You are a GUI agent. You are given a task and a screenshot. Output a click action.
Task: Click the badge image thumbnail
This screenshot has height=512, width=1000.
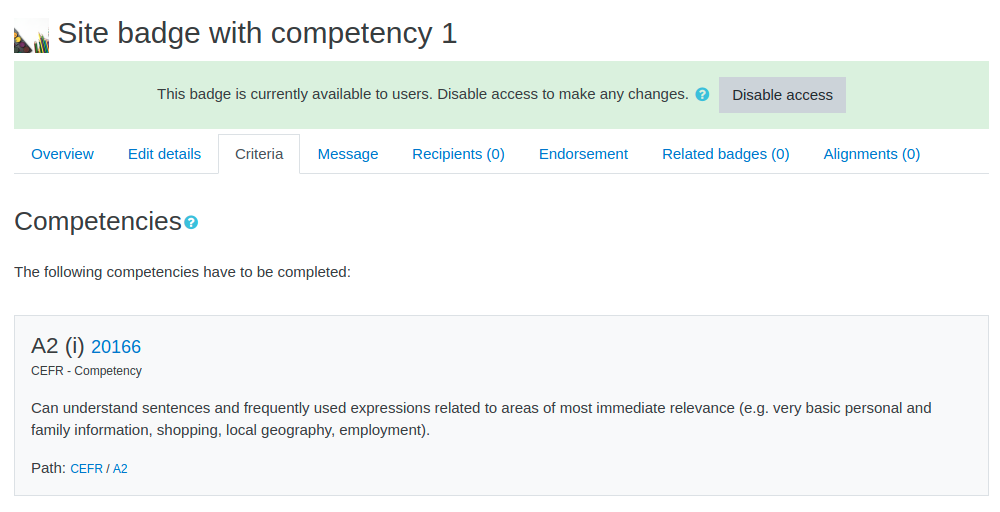click(x=31, y=35)
